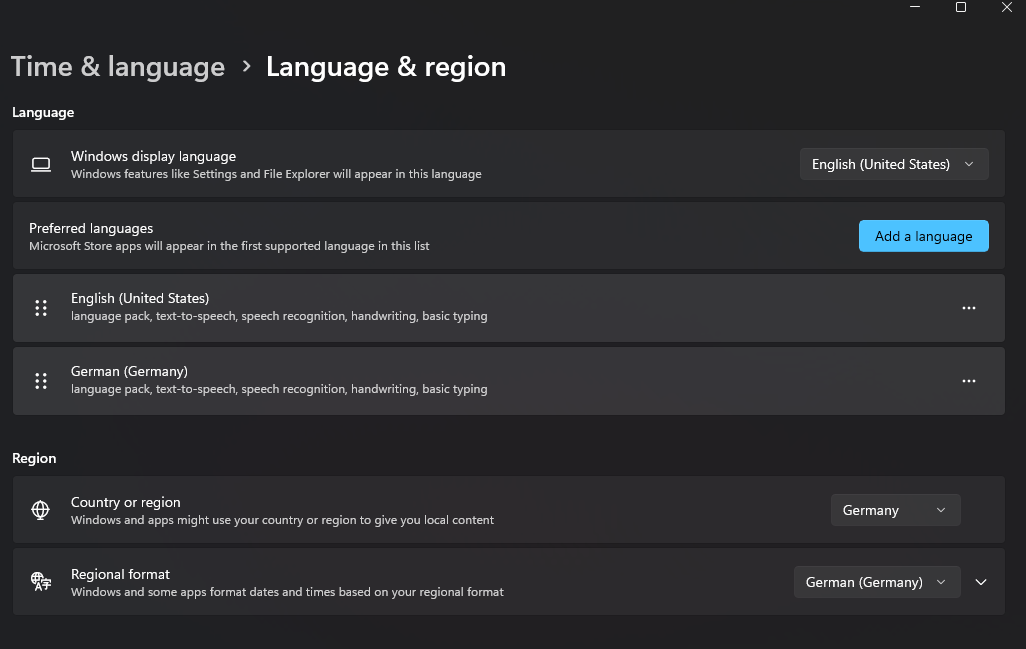Open more options for German (Germany)

click(968, 381)
